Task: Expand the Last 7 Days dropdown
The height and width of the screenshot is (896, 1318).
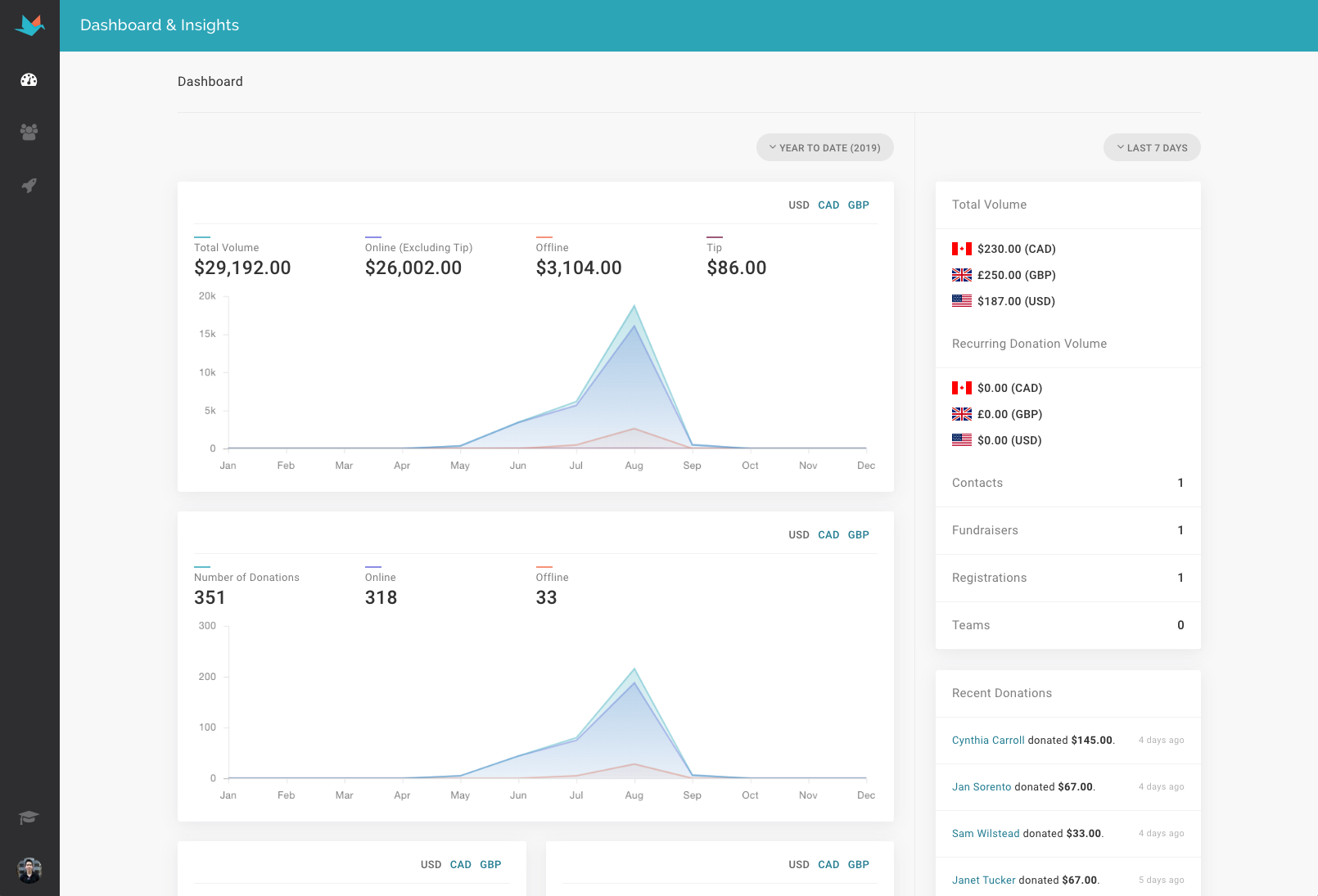Action: 1152,147
